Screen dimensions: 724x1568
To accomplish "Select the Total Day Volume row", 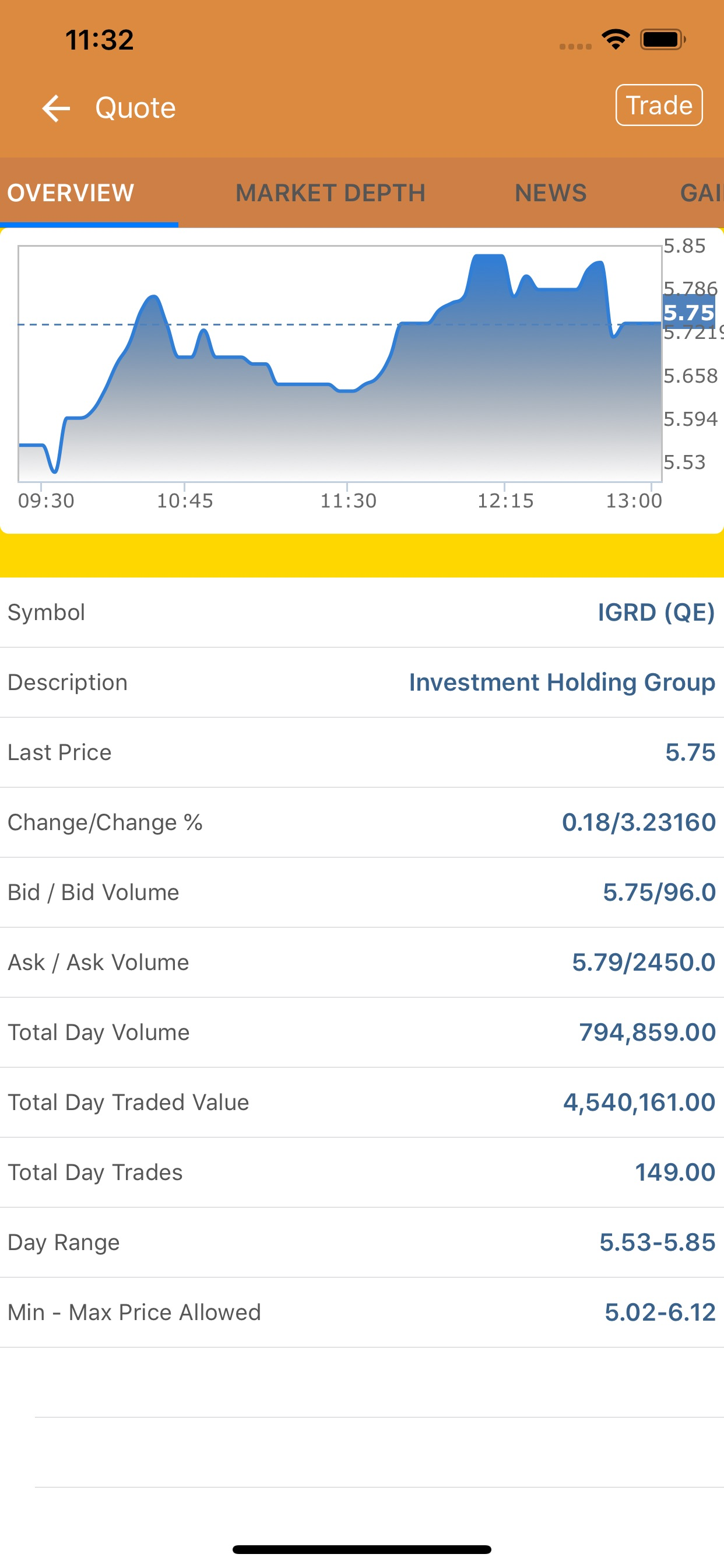I will pyautogui.click(x=362, y=1032).
